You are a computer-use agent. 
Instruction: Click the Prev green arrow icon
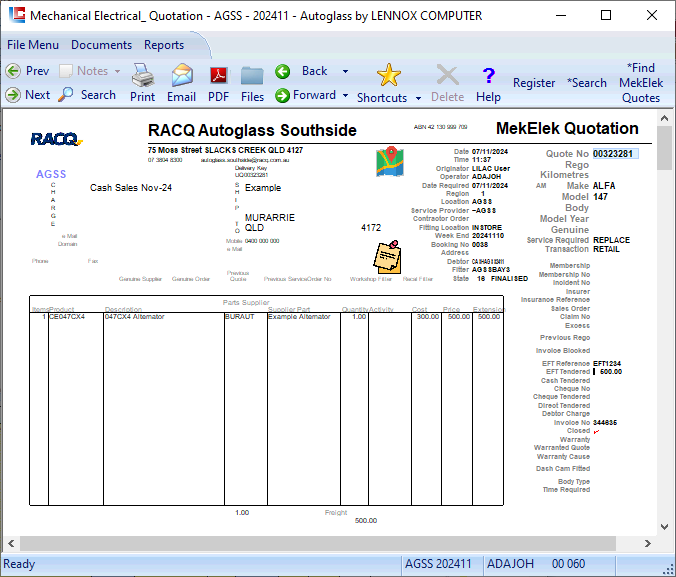(13, 71)
